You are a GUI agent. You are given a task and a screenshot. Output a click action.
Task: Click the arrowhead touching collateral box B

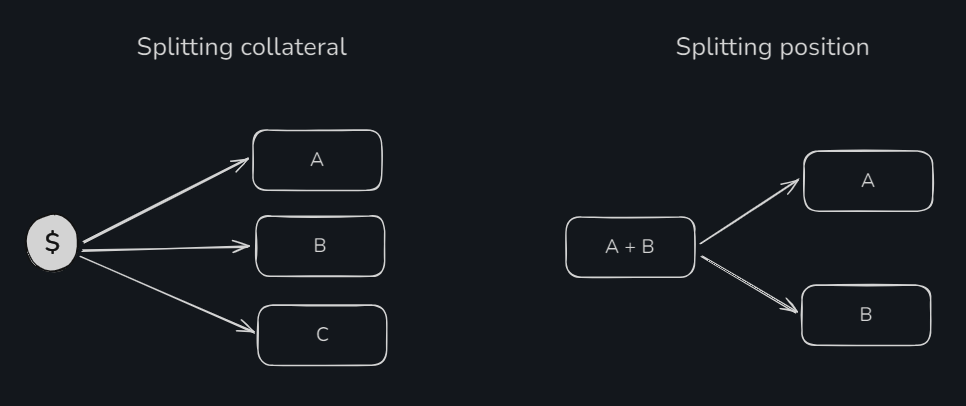coord(245,246)
